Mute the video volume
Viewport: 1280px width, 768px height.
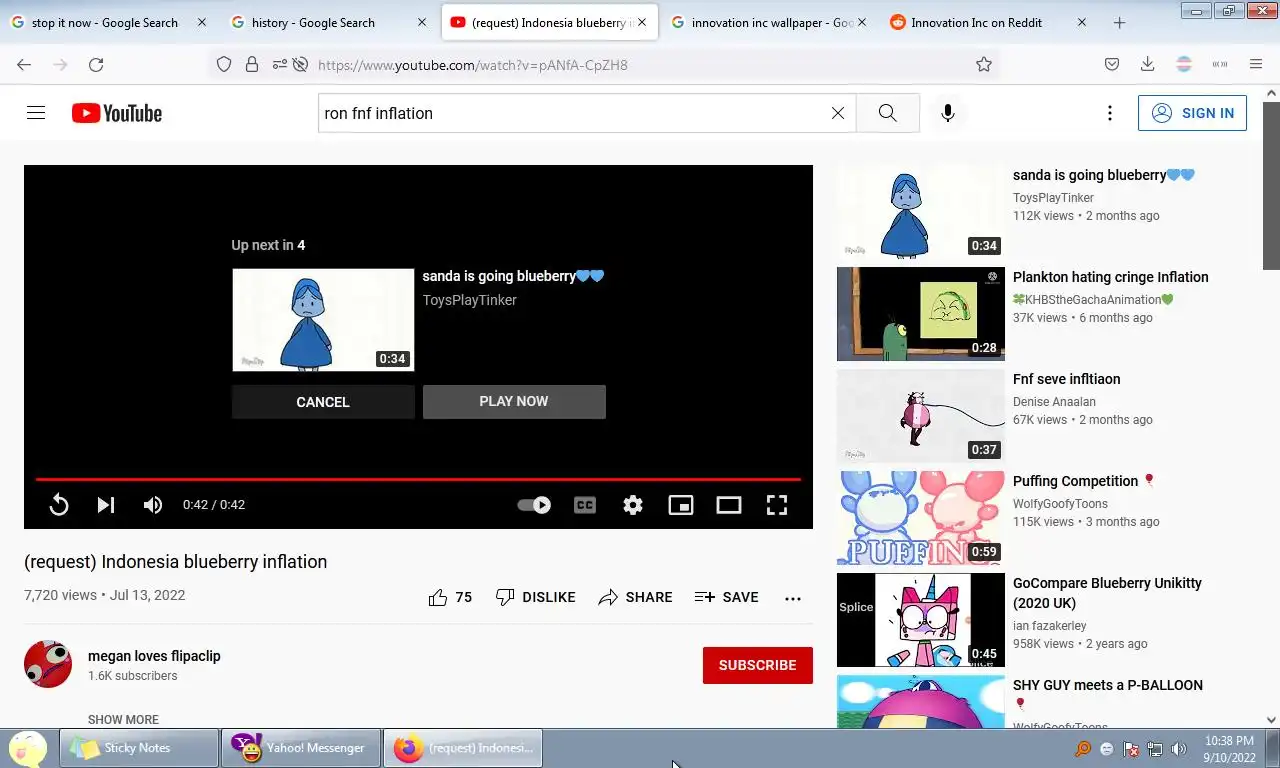tap(153, 505)
